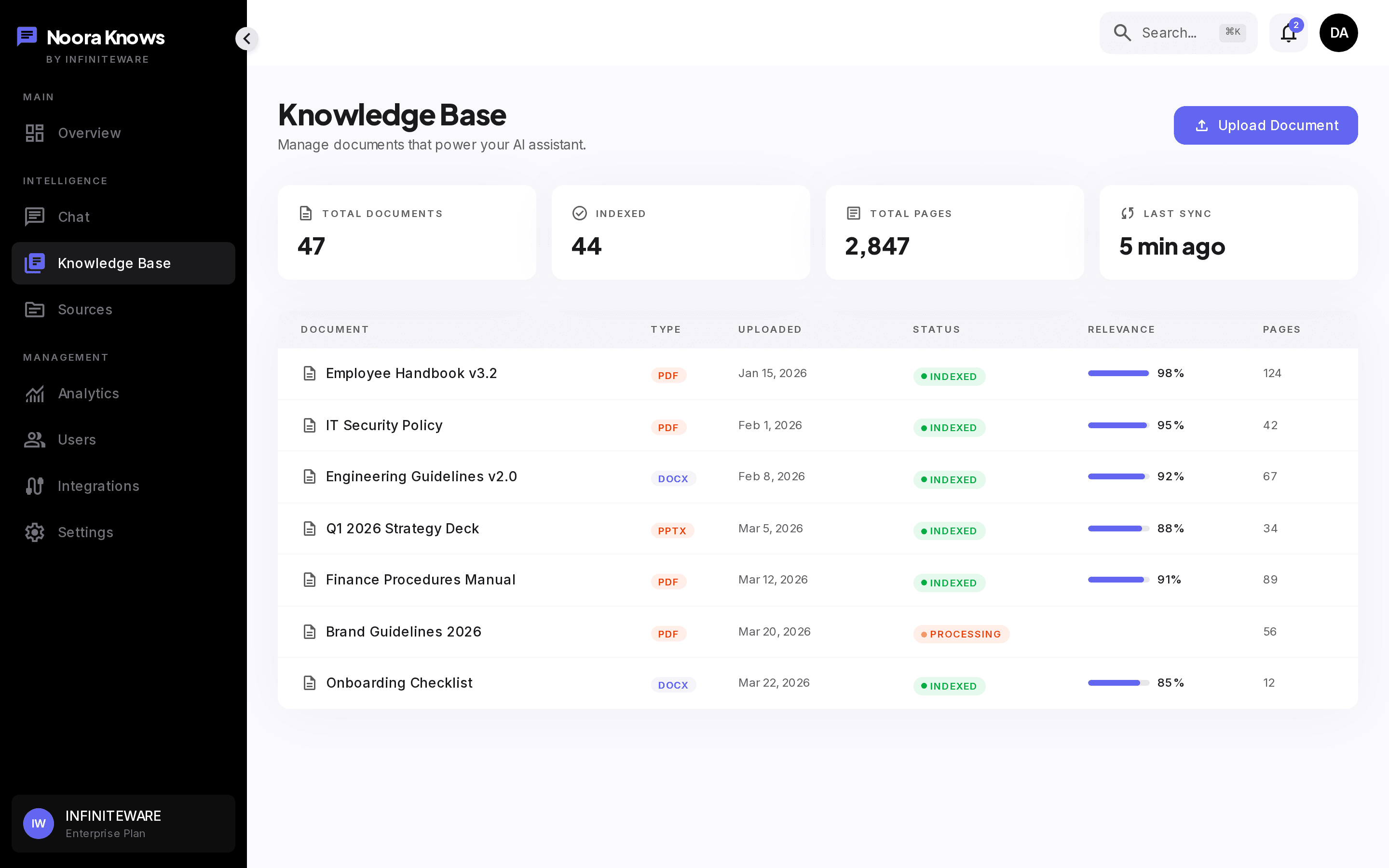Go to Users menu item
Image resolution: width=1389 pixels, height=868 pixels.
123,440
